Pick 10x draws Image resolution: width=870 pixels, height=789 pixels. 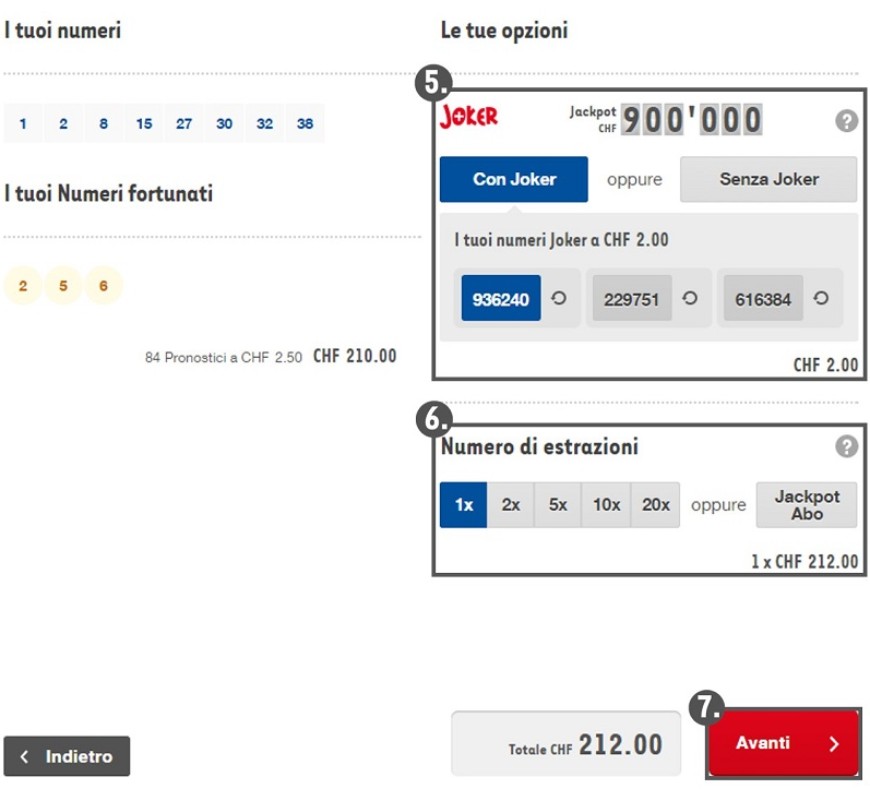(606, 505)
